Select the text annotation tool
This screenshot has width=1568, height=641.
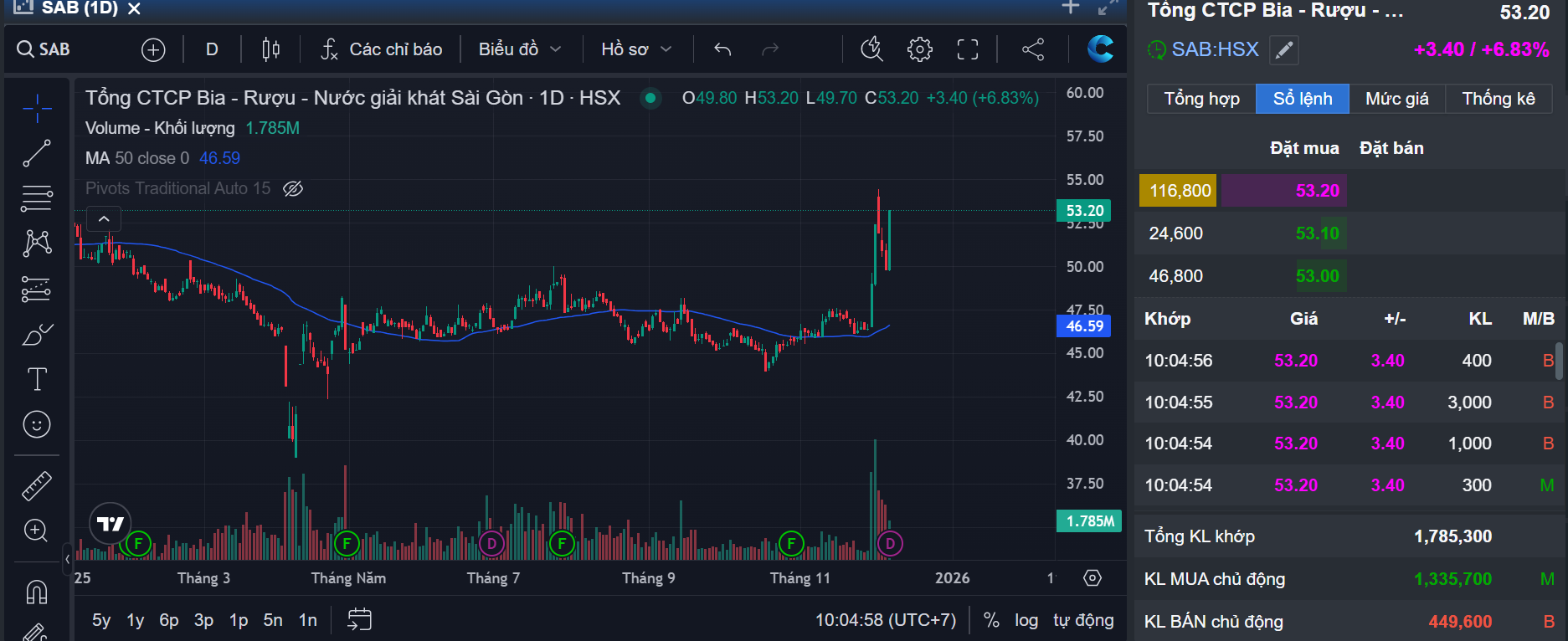(x=37, y=379)
